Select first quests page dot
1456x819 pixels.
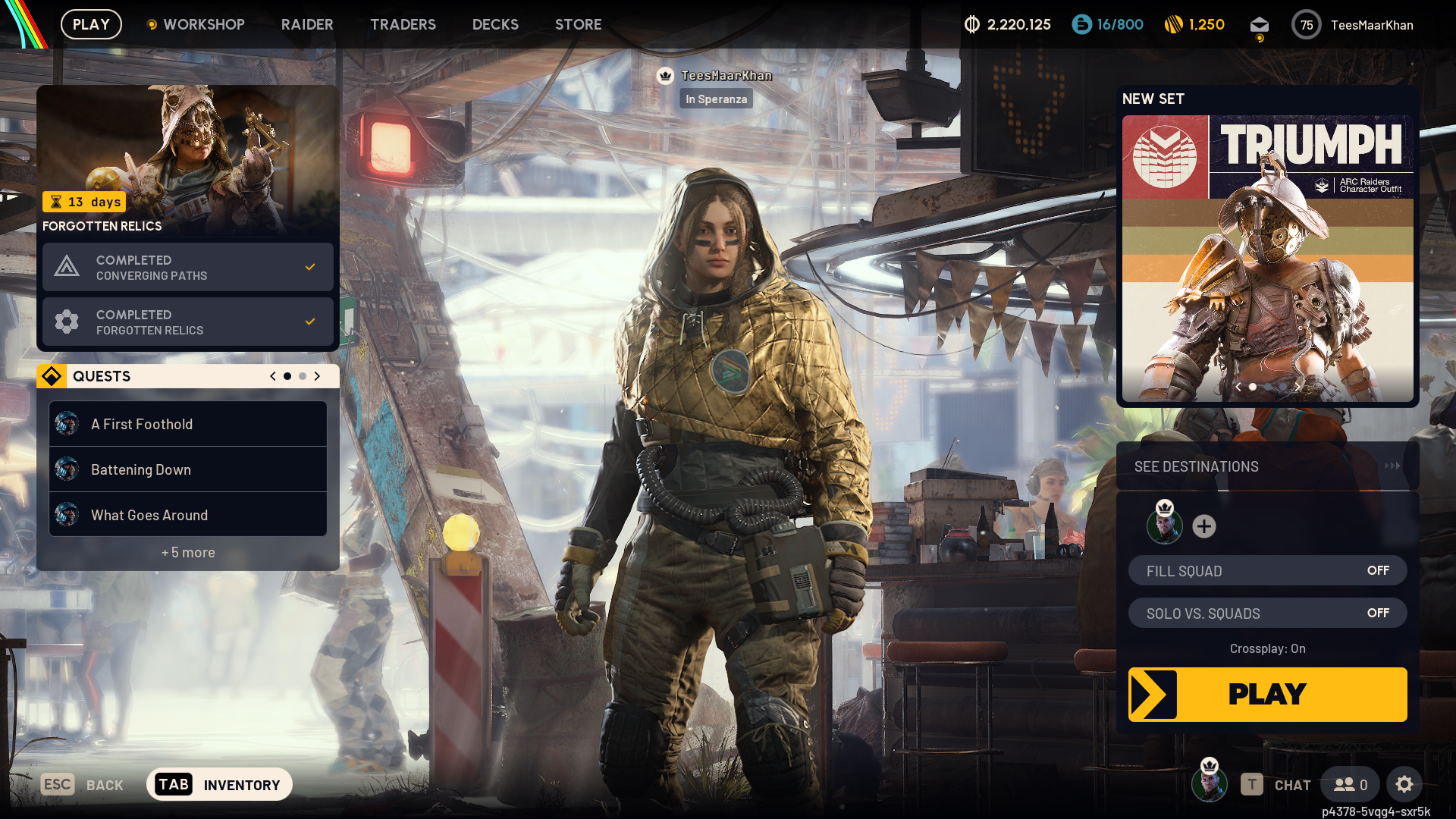point(287,376)
